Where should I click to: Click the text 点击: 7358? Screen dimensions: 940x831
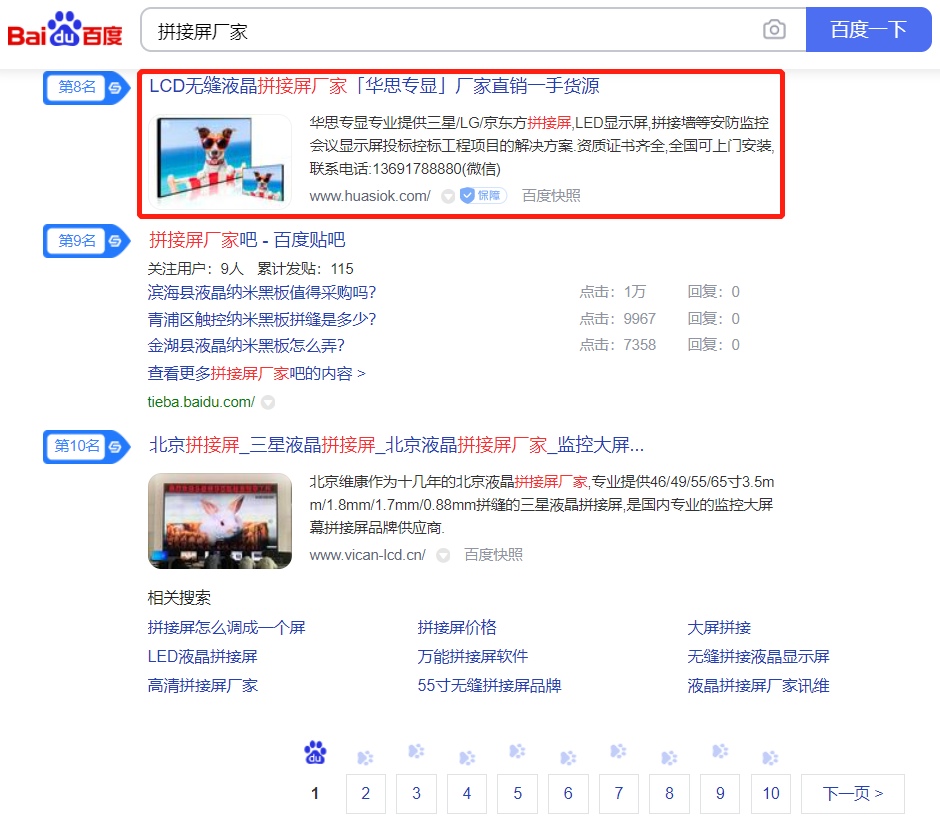click(617, 345)
